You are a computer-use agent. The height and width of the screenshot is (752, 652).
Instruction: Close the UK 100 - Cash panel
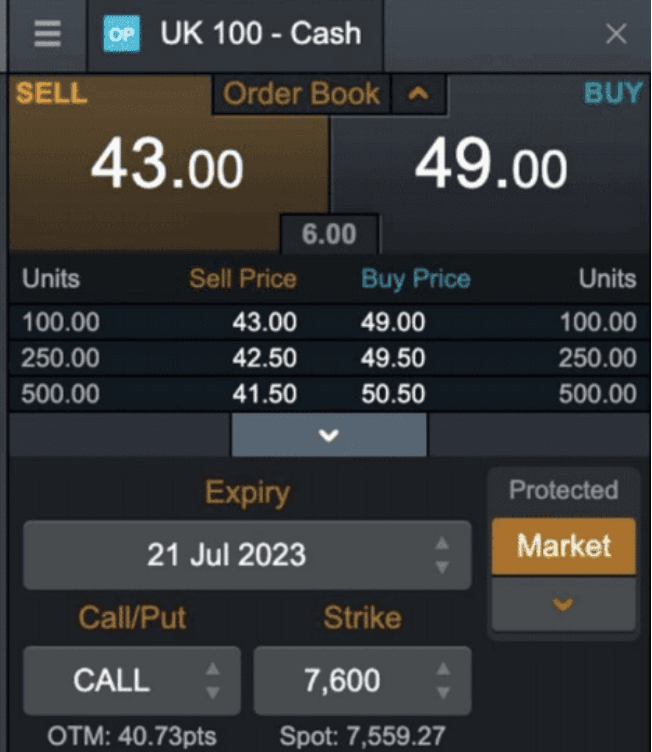coord(616,34)
